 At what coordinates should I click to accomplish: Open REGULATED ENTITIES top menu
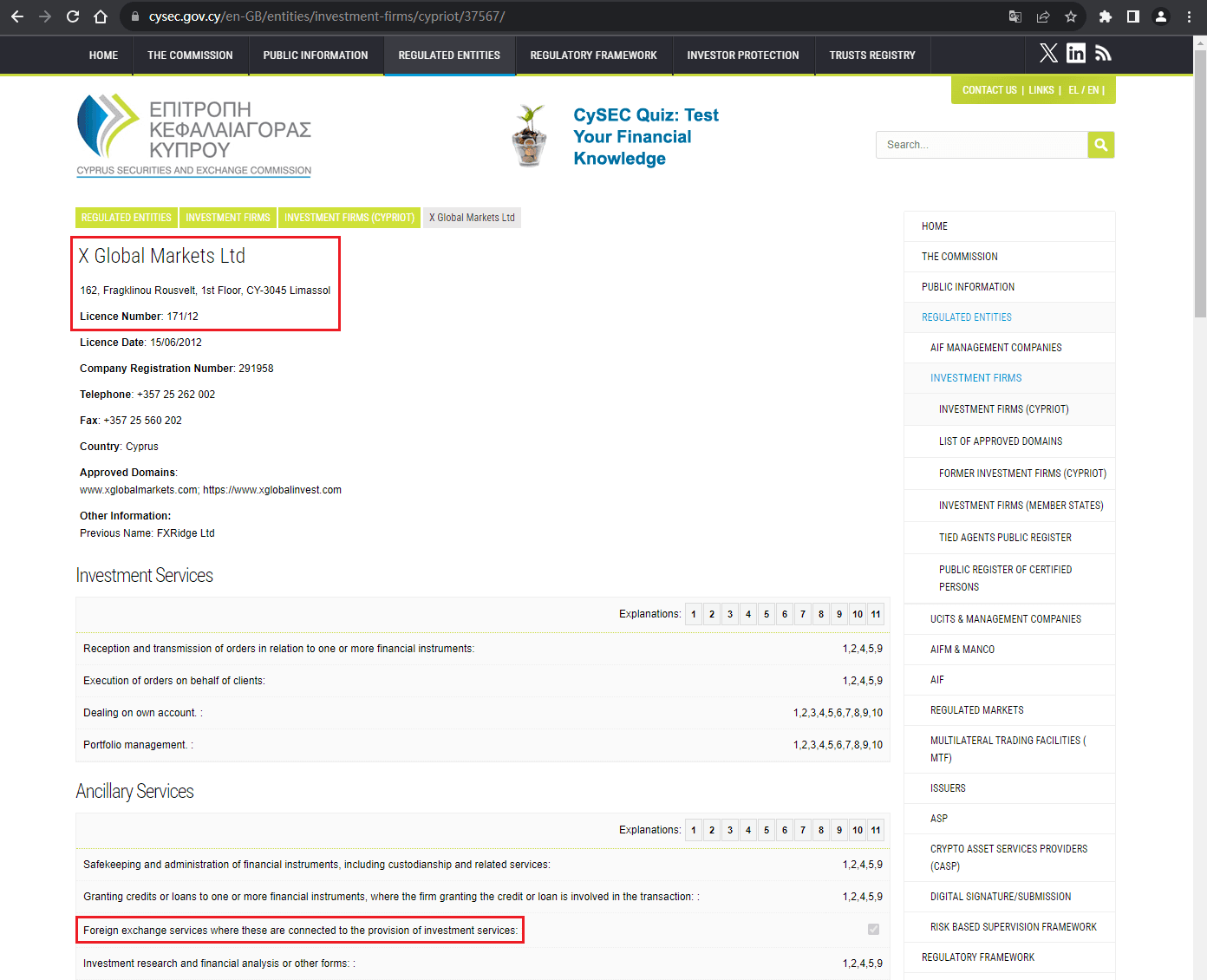point(449,56)
